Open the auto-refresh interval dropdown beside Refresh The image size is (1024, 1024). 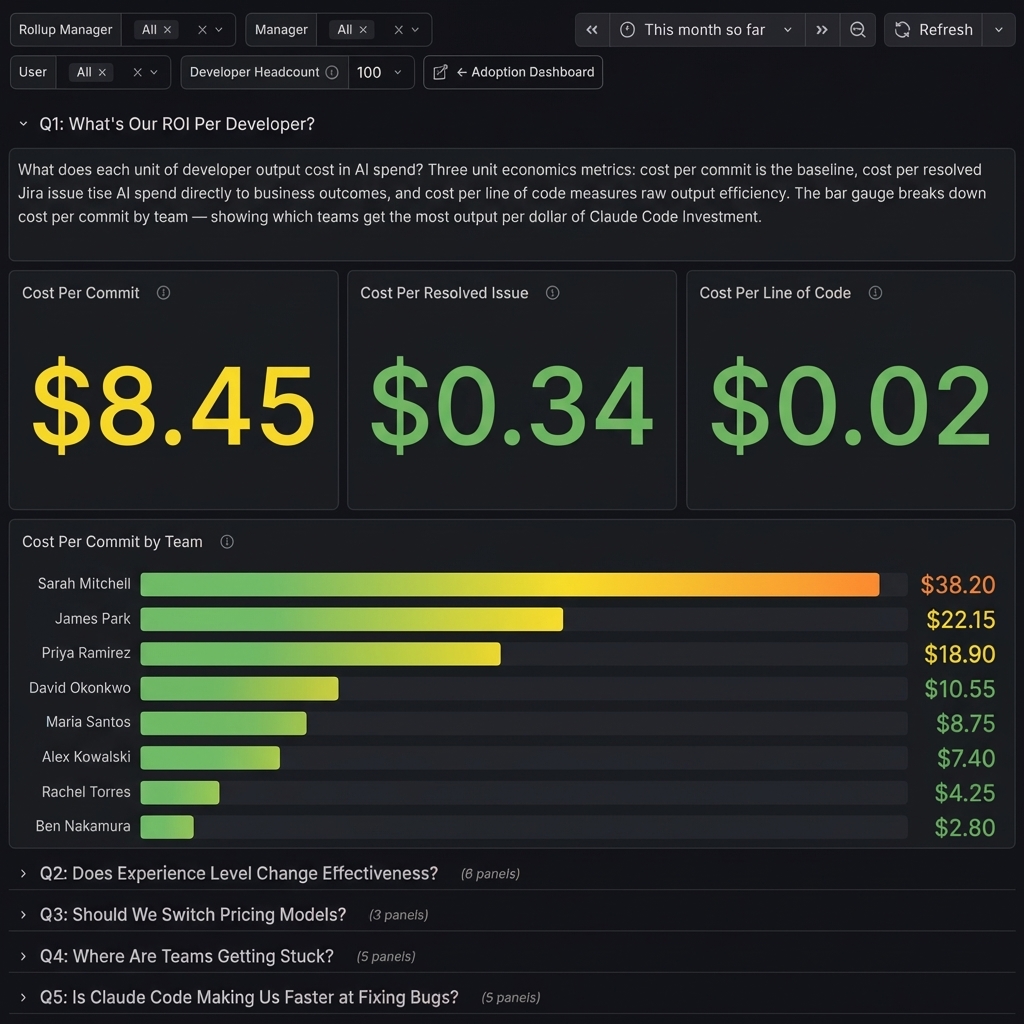(998, 29)
